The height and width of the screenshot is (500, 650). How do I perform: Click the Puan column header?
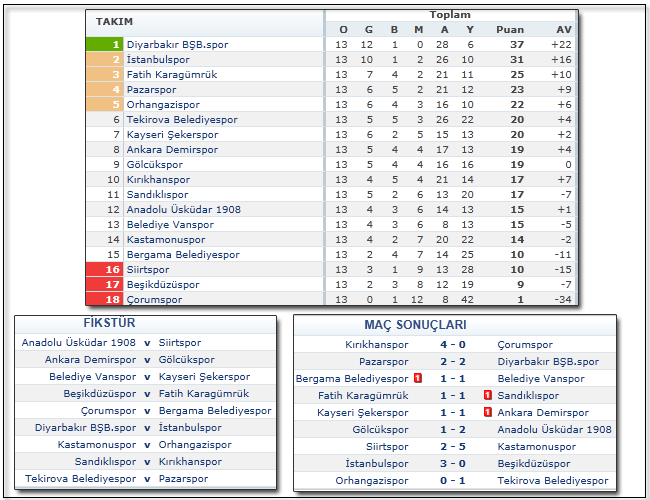click(510, 29)
